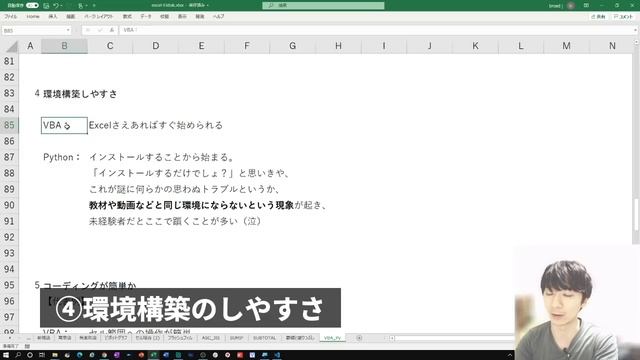Switch to the 表示 (View) tab
Screen dimensions: 640x360
coord(182,16)
